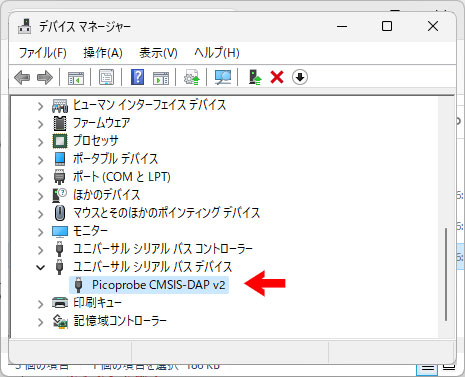Open the ヘルプ(H) menu
Screen dimensions: 465x377
click(x=217, y=53)
